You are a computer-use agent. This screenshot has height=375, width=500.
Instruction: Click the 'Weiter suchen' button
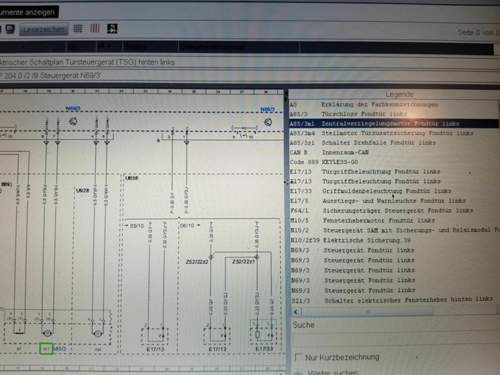tap(332, 372)
